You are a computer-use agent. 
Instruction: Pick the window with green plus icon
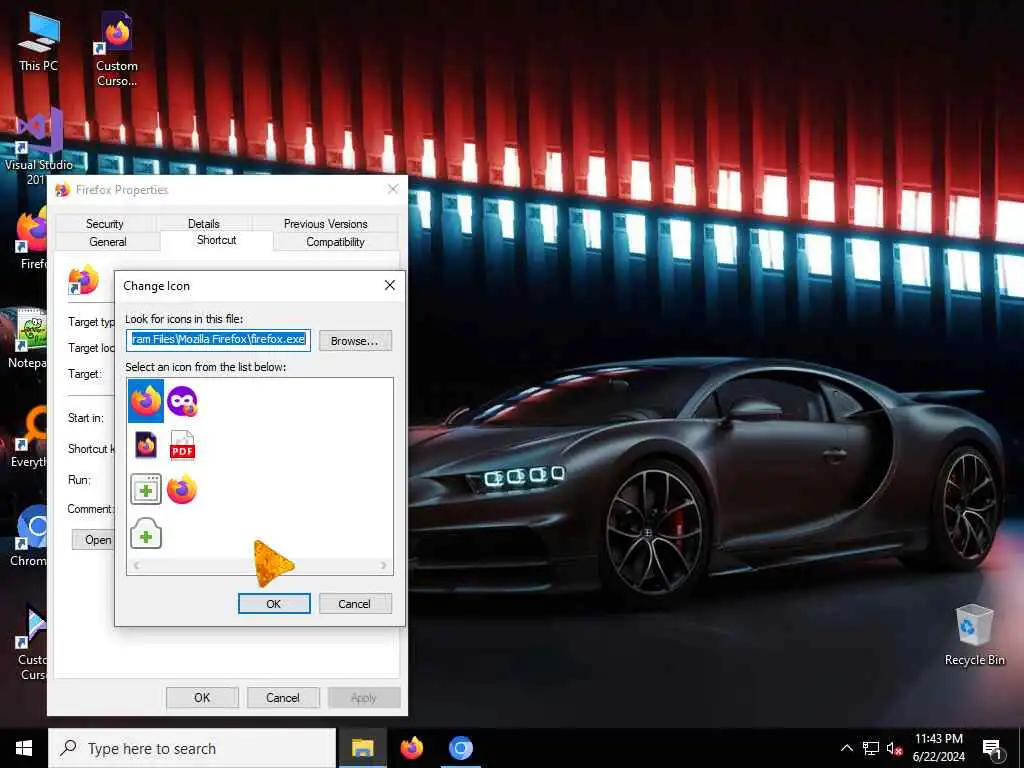click(146, 489)
